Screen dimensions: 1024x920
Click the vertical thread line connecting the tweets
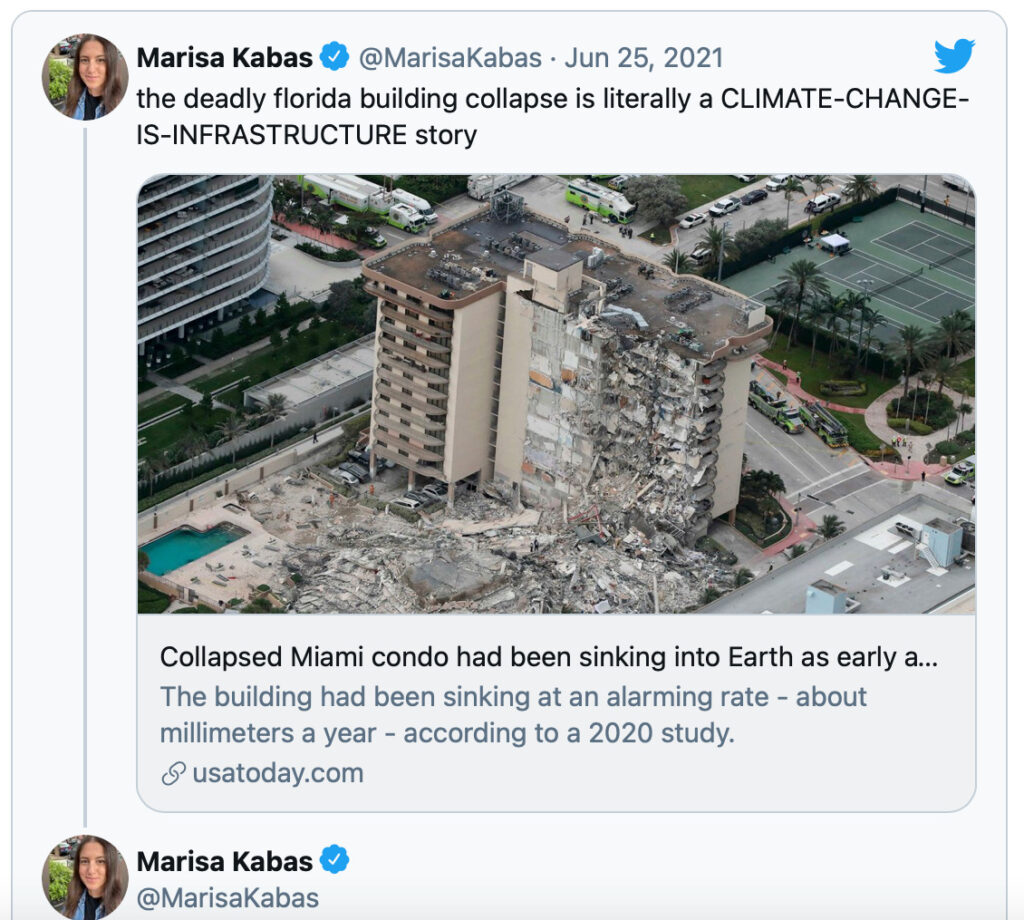84,470
